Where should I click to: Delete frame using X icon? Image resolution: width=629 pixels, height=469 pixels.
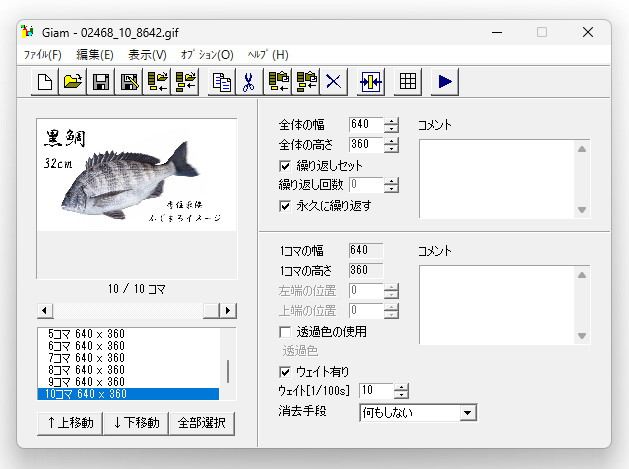pyautogui.click(x=334, y=82)
